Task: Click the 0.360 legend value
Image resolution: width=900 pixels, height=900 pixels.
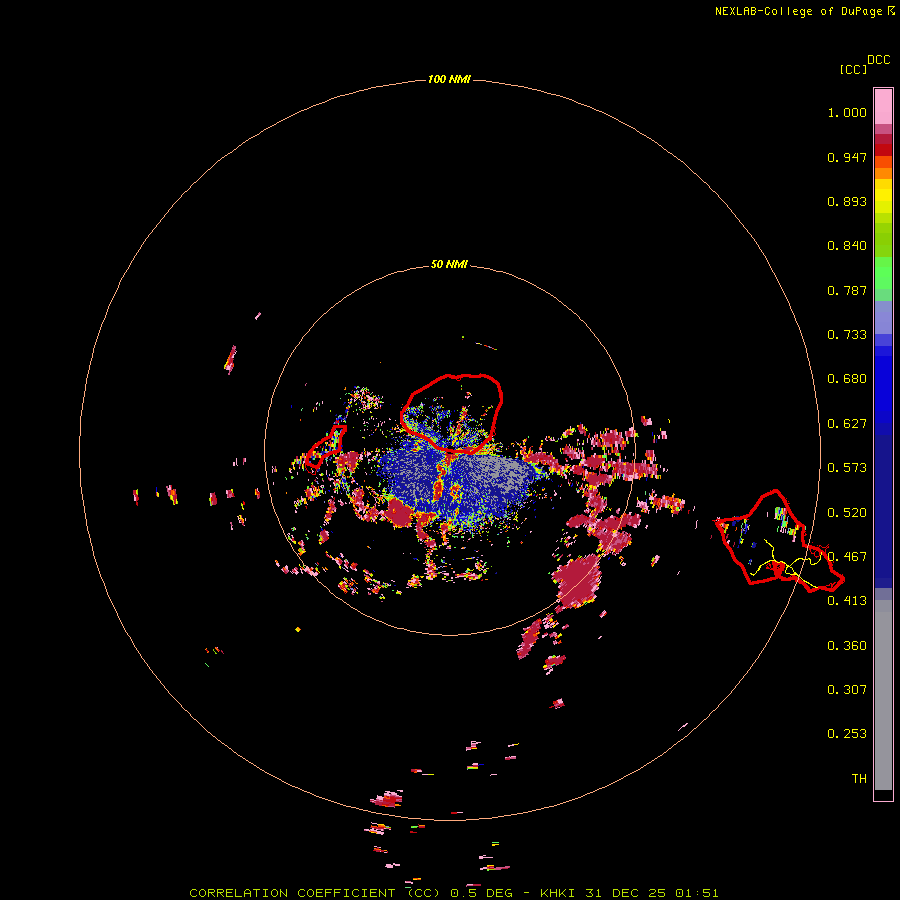Action: tap(847, 646)
